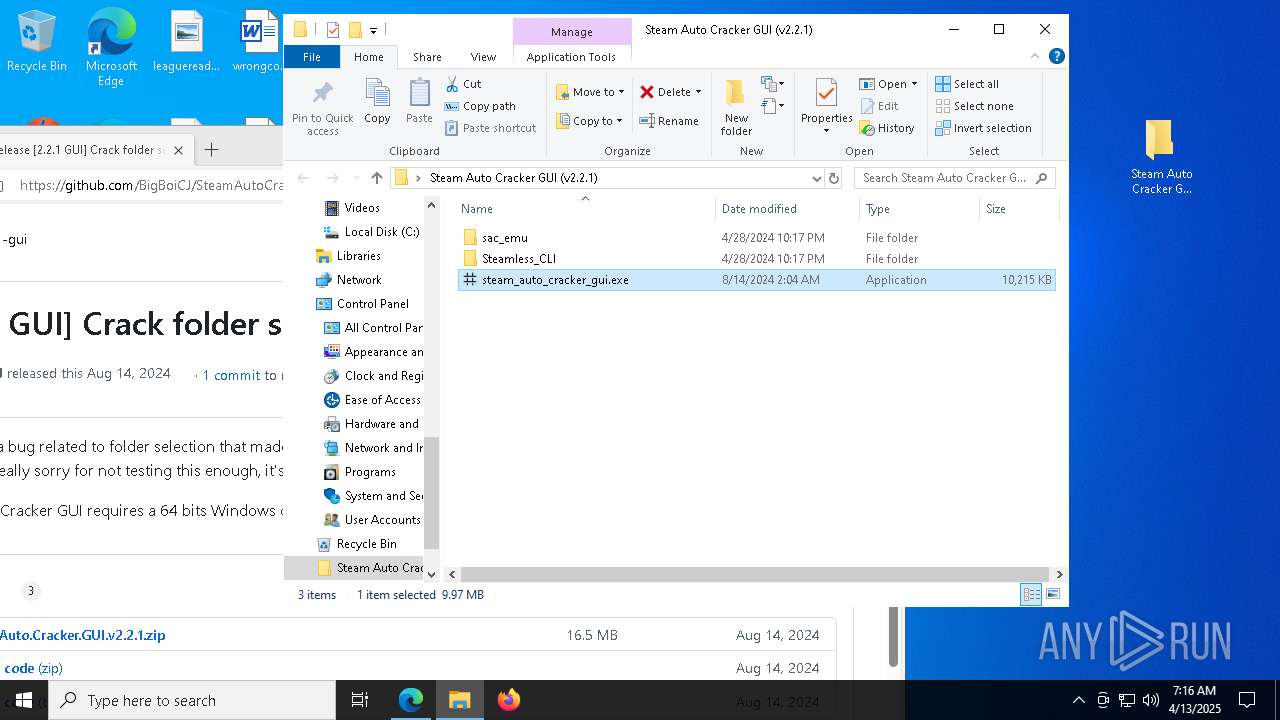This screenshot has width=1280, height=720.
Task: Click Select none in ribbon
Action: click(x=975, y=106)
